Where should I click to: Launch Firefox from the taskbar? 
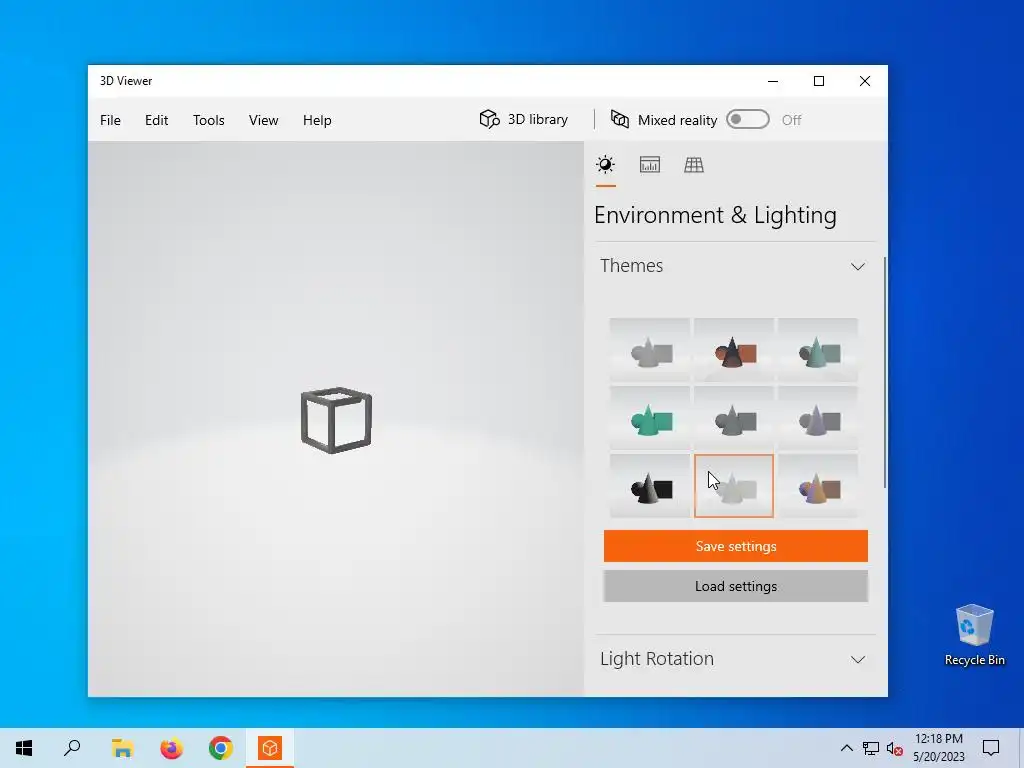click(172, 748)
